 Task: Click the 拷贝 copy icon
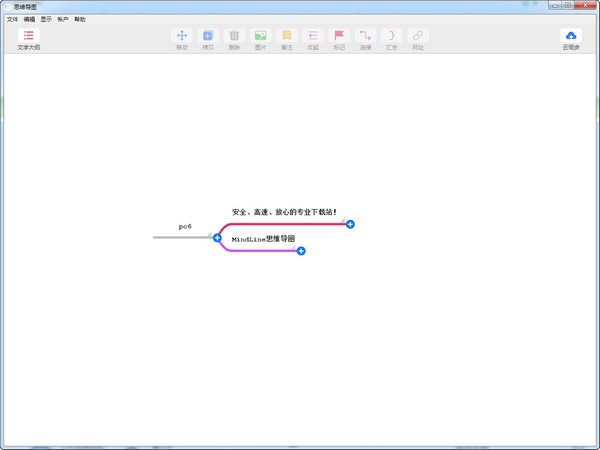pyautogui.click(x=208, y=36)
